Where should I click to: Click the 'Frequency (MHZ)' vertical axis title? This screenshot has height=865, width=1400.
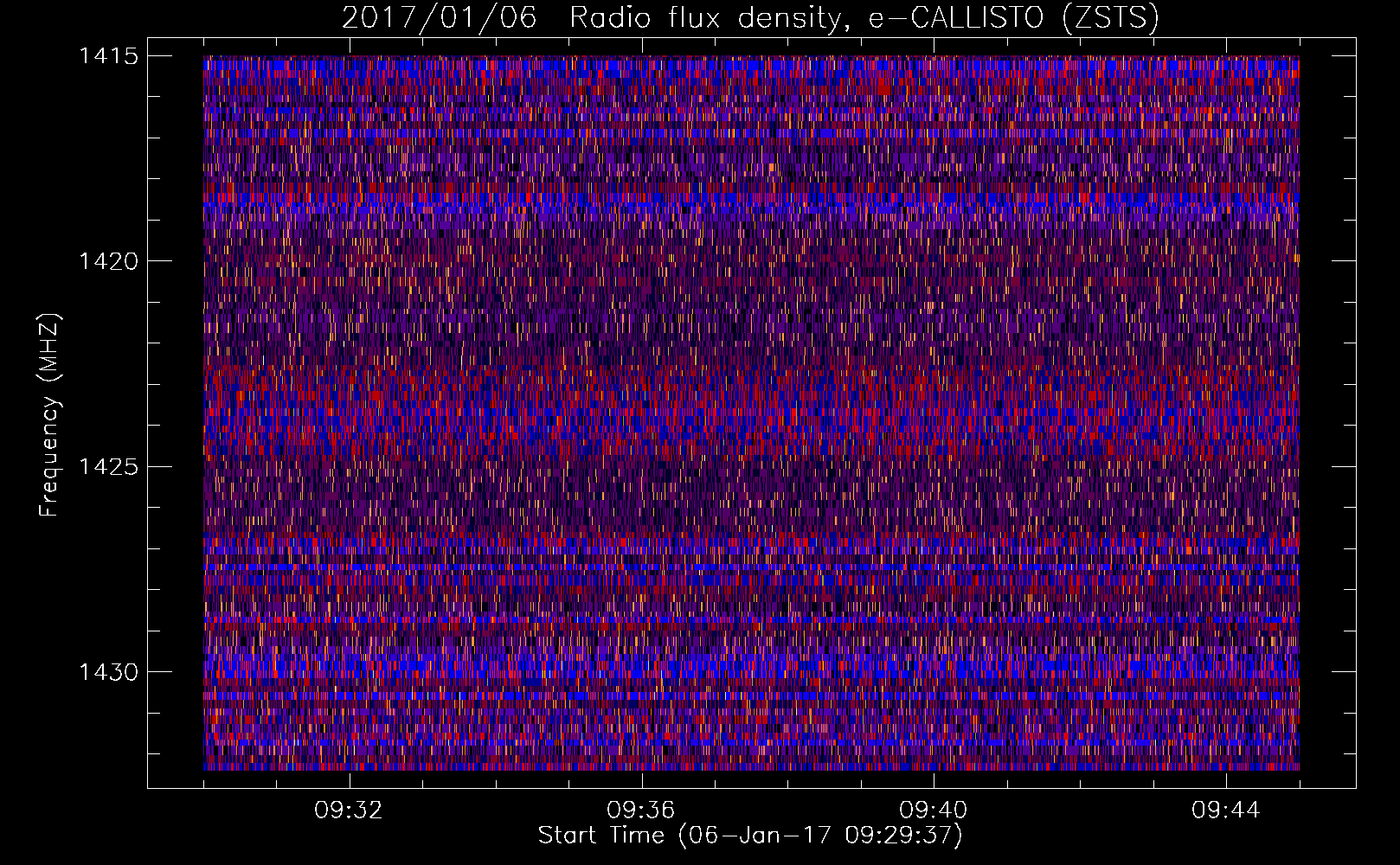pyautogui.click(x=49, y=415)
